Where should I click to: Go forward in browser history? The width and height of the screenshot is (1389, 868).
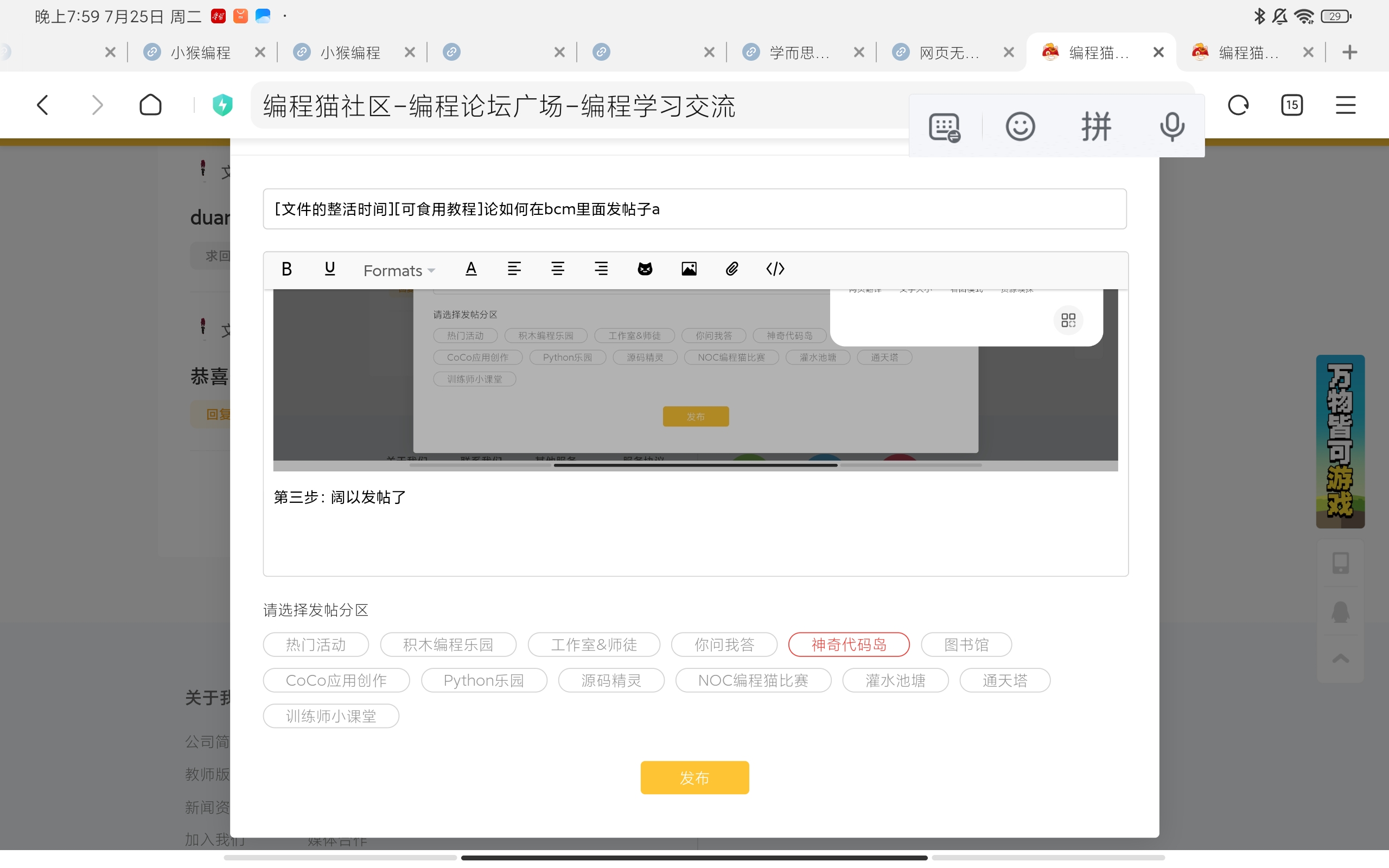pos(98,105)
